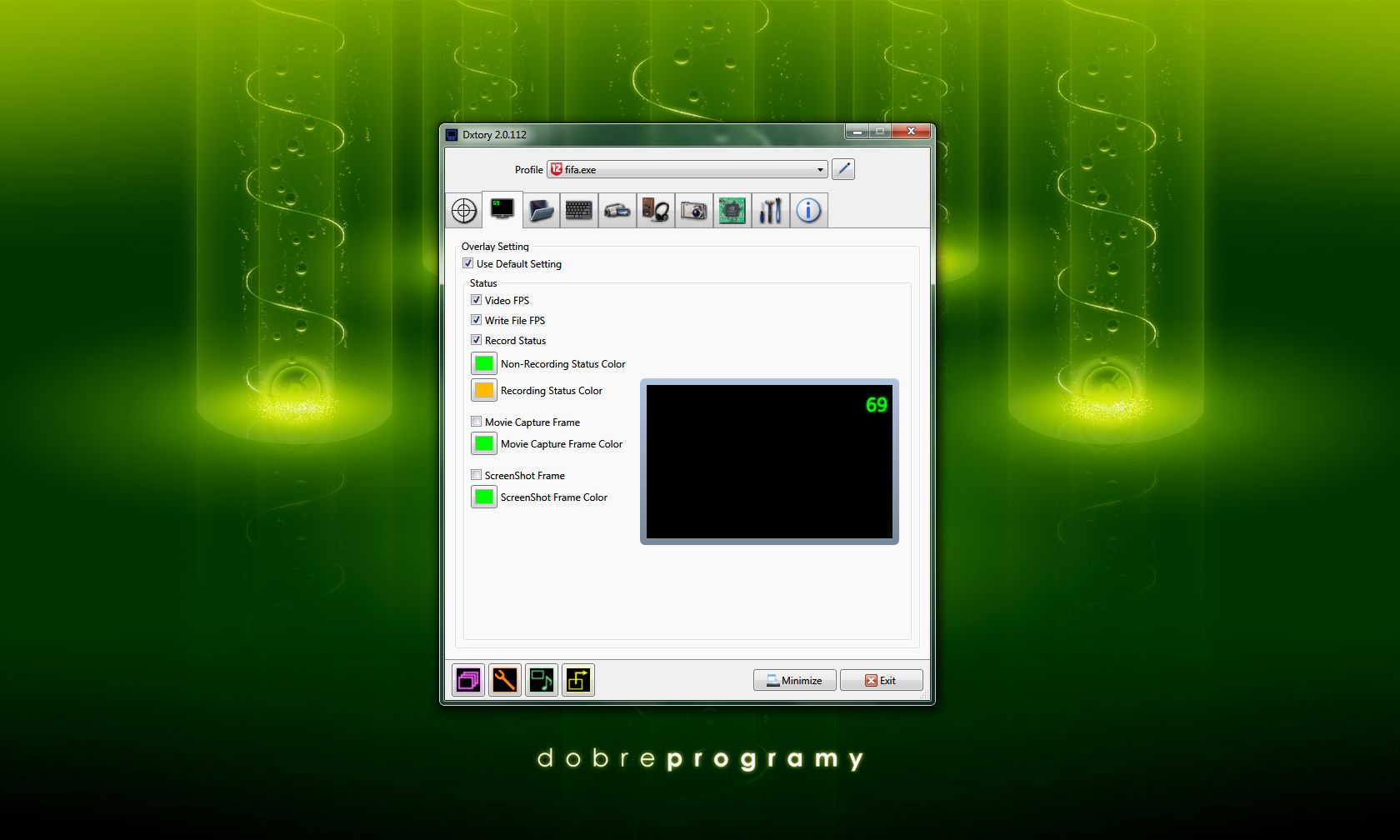Enable ScreenShot Frame checkbox
The image size is (1400, 840).
coord(476,475)
